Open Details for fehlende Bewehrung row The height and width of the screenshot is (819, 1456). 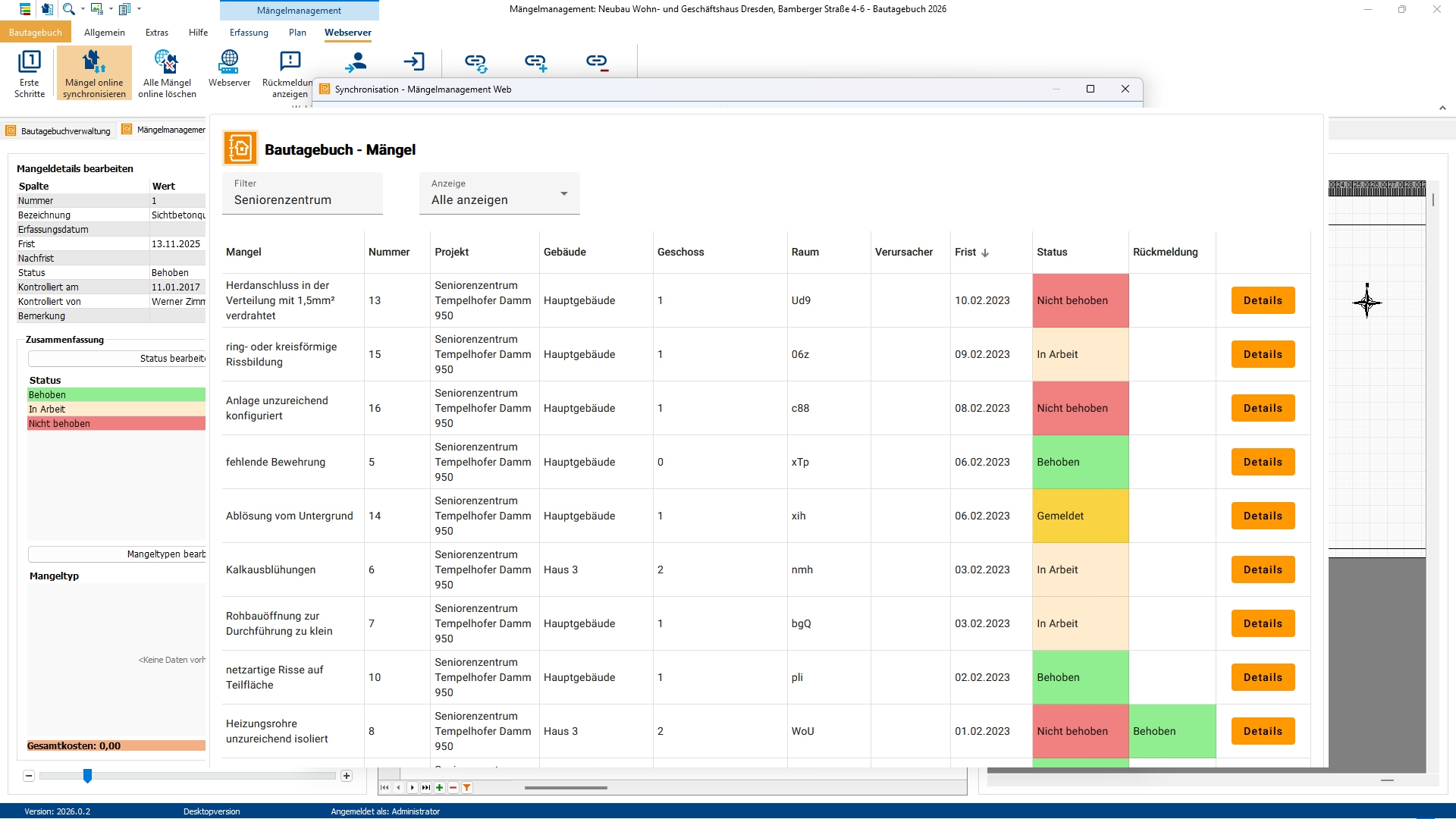1263,462
